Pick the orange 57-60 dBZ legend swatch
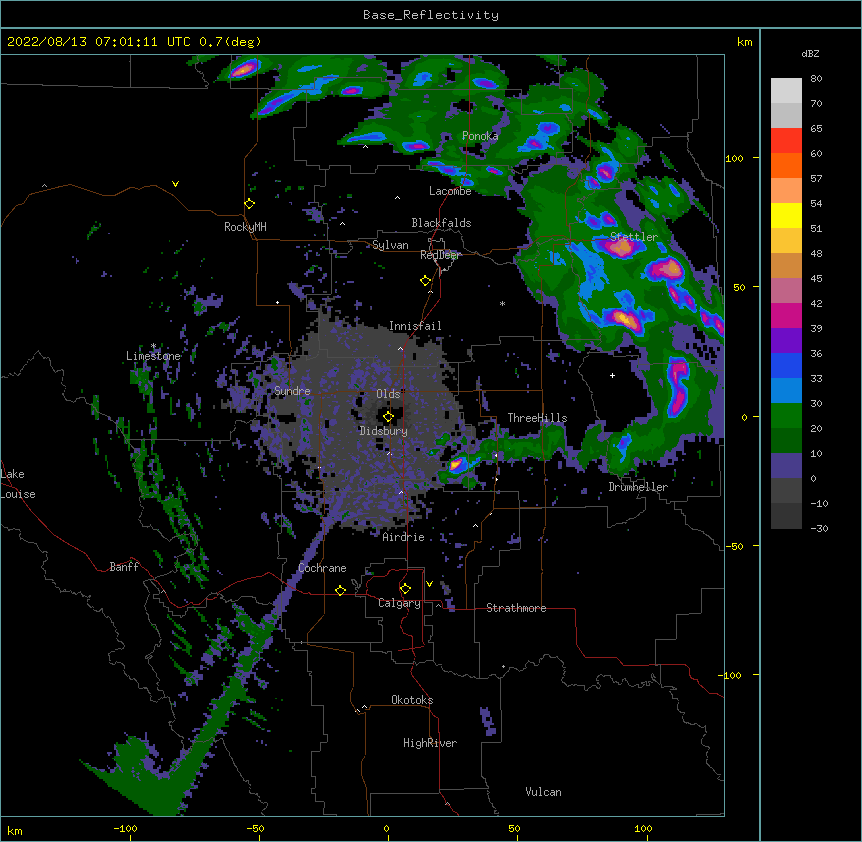 pos(786,165)
